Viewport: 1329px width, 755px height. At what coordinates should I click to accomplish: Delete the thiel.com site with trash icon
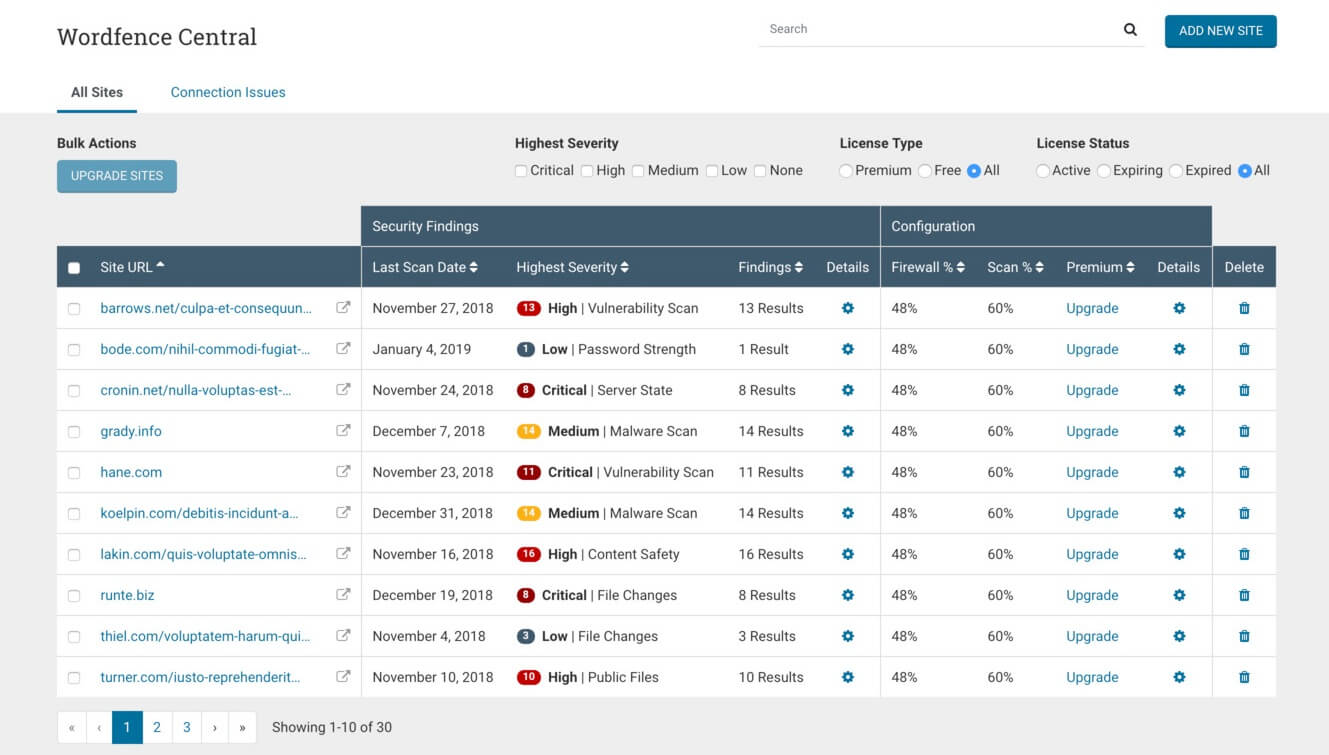[x=1244, y=636]
